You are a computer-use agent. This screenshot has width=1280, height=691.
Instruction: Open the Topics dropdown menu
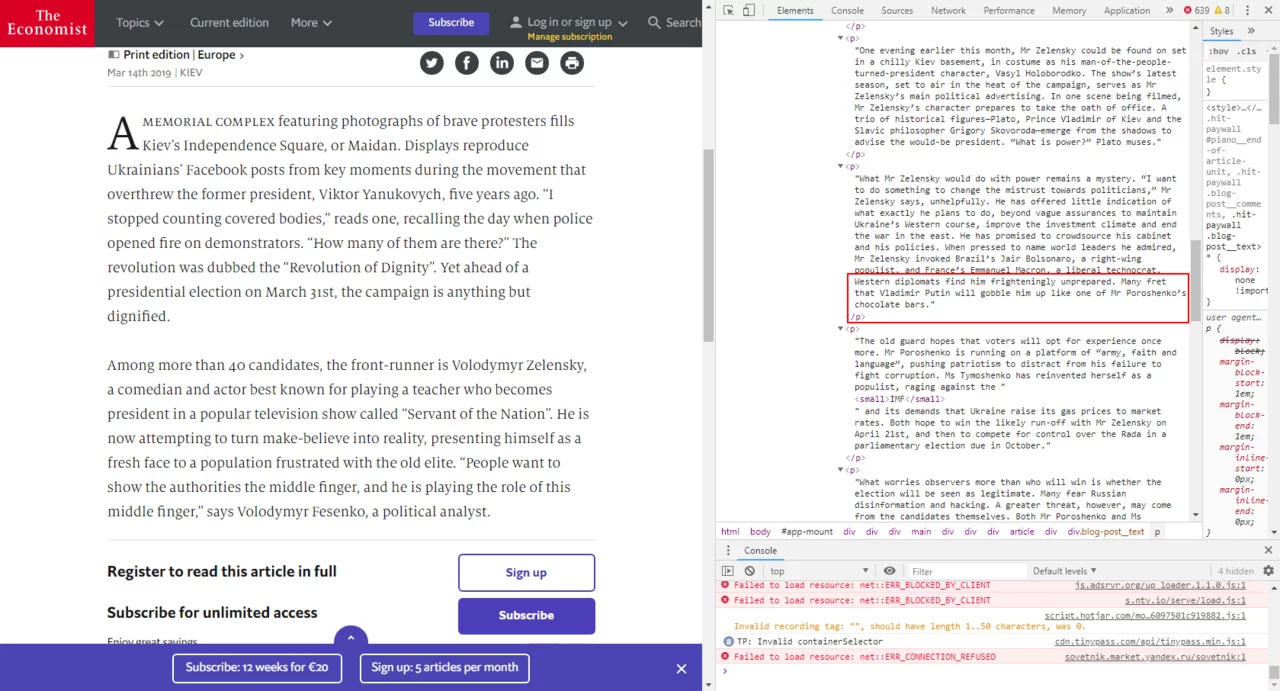pos(140,22)
